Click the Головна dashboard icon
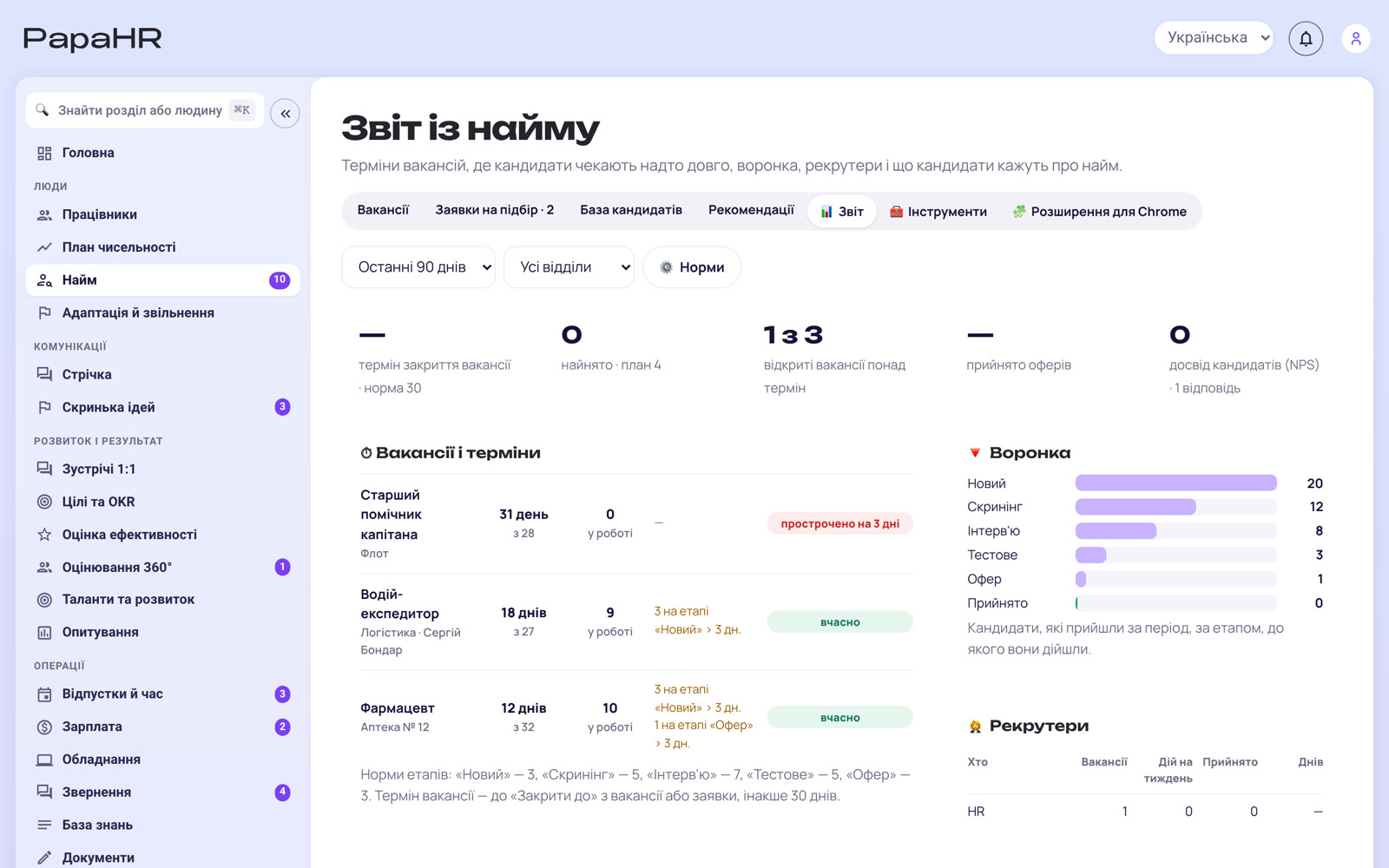The height and width of the screenshot is (868, 1389). point(44,153)
